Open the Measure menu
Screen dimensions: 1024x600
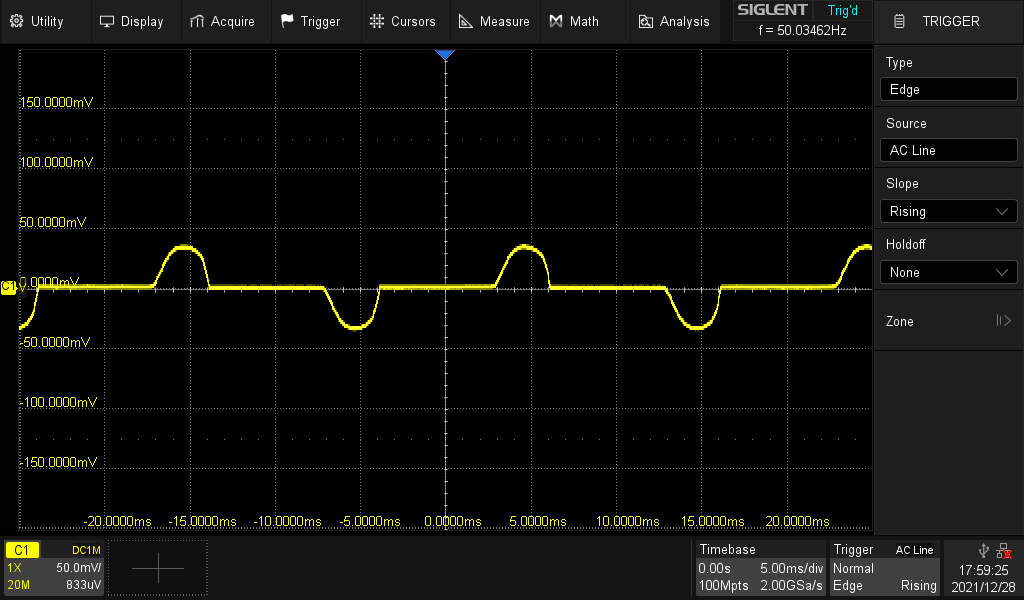tap(494, 22)
